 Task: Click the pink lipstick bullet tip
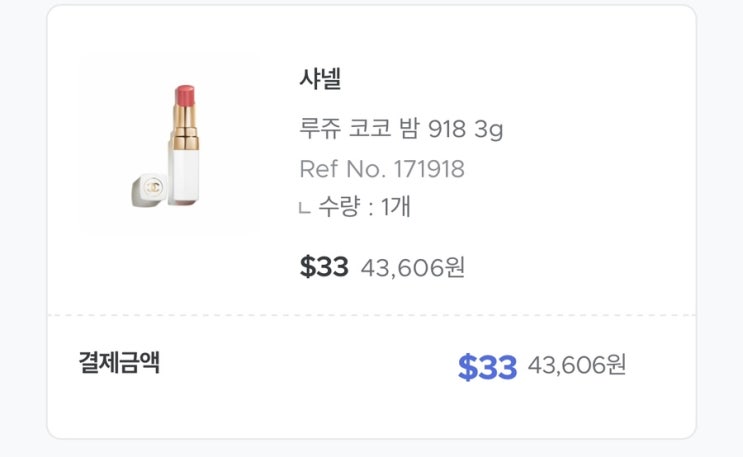(x=186, y=100)
